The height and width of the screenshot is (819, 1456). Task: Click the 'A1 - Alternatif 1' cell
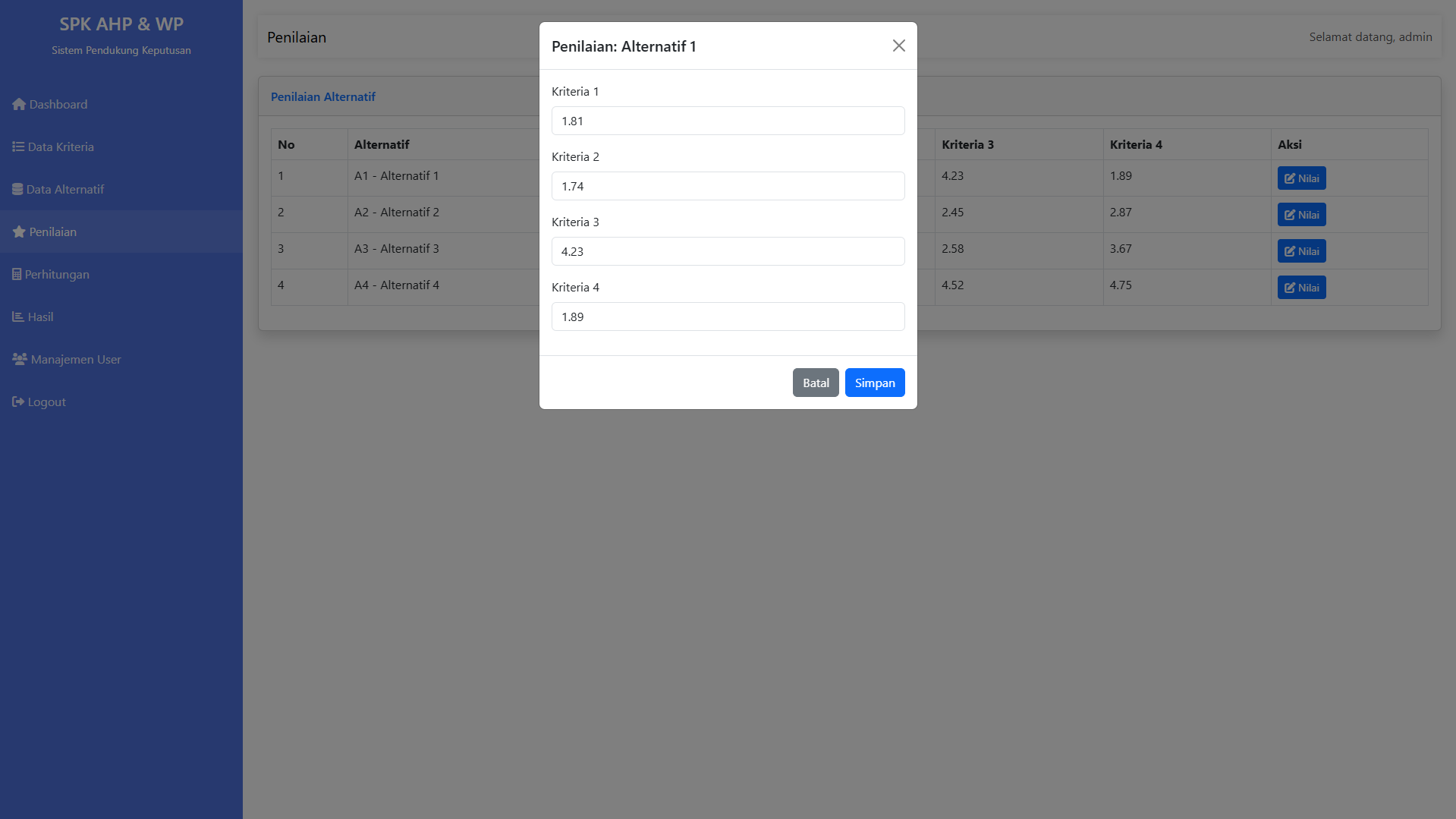397,176
